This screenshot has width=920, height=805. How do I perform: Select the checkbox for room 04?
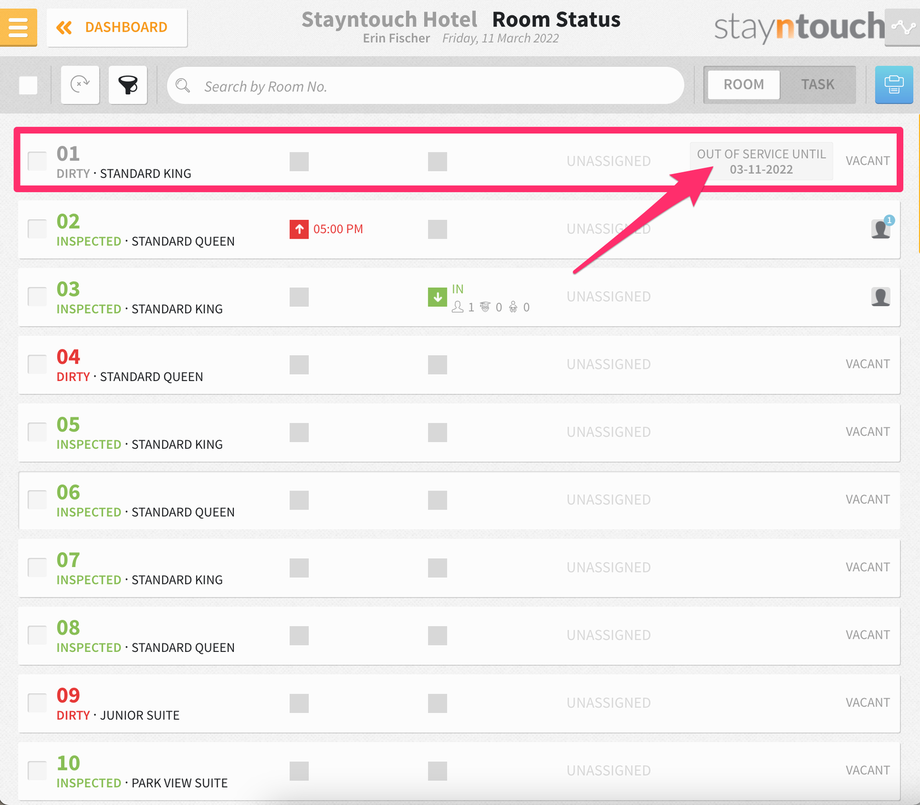(37, 364)
